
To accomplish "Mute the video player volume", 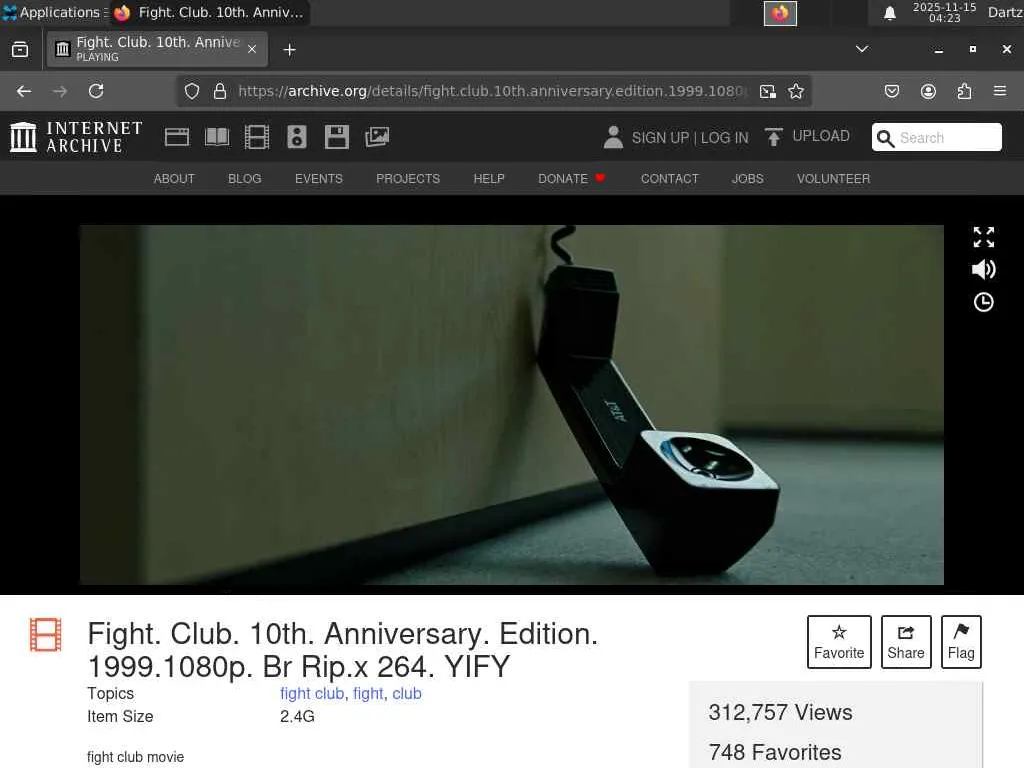I will pos(984,269).
